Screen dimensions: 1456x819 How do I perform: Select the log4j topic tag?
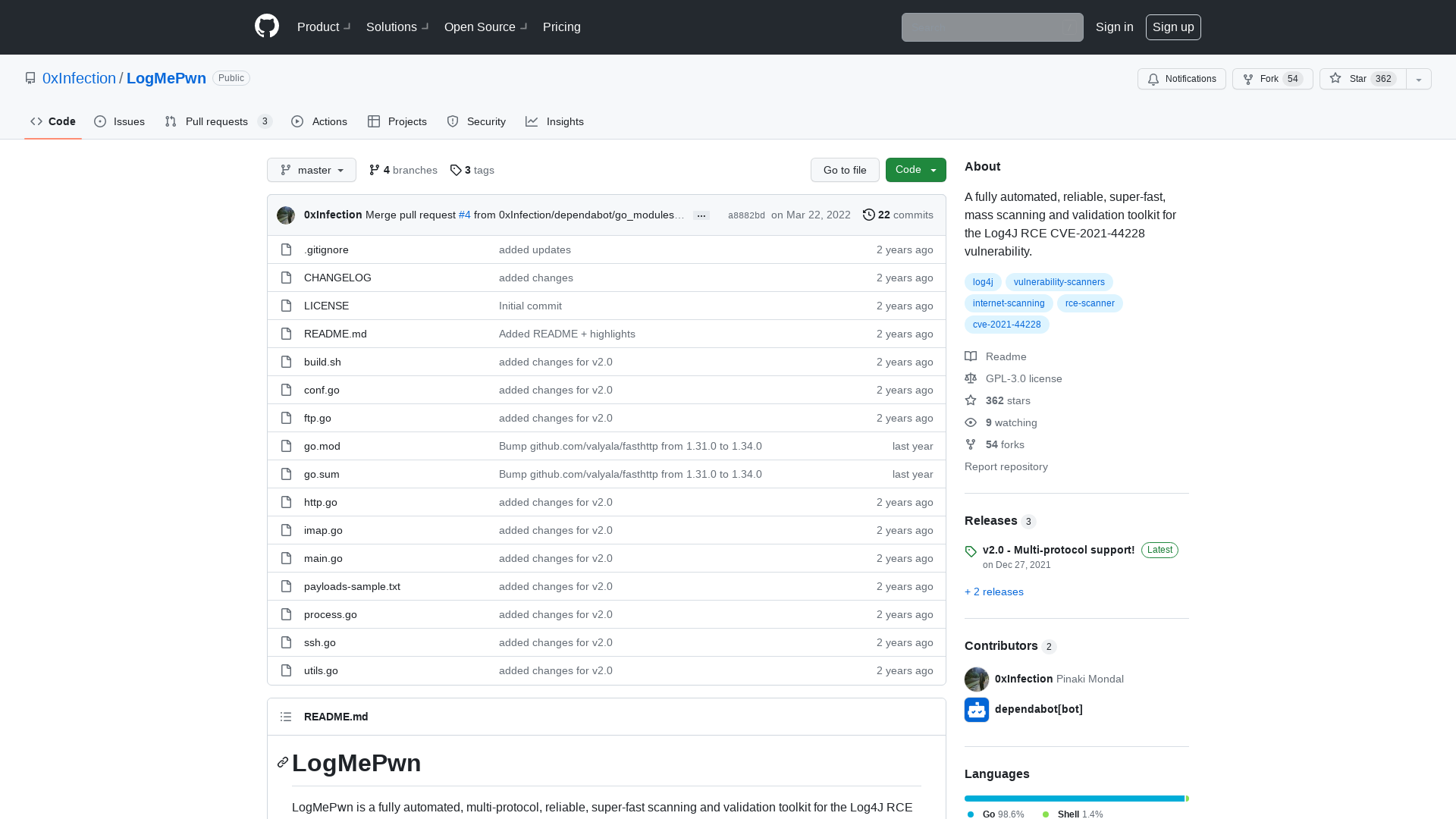click(983, 282)
